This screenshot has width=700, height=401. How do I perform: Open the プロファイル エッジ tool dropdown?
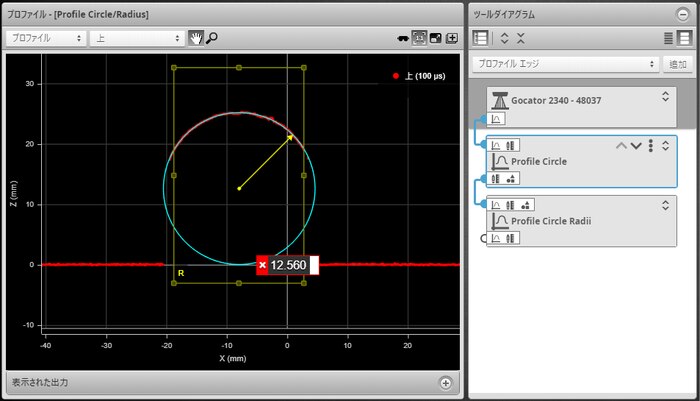(565, 63)
